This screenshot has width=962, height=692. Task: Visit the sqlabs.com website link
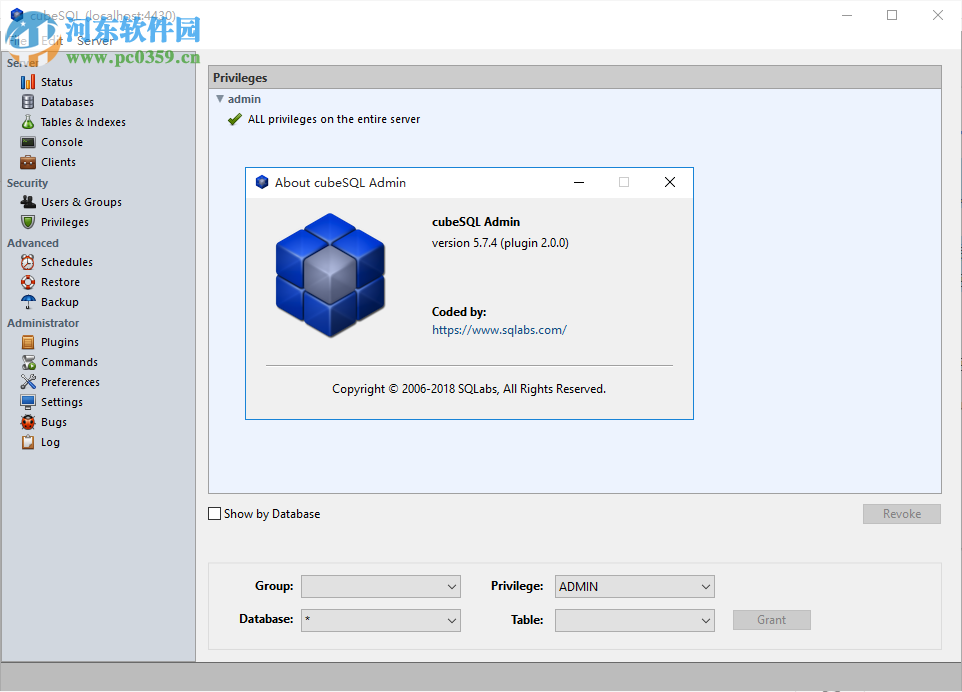(499, 329)
